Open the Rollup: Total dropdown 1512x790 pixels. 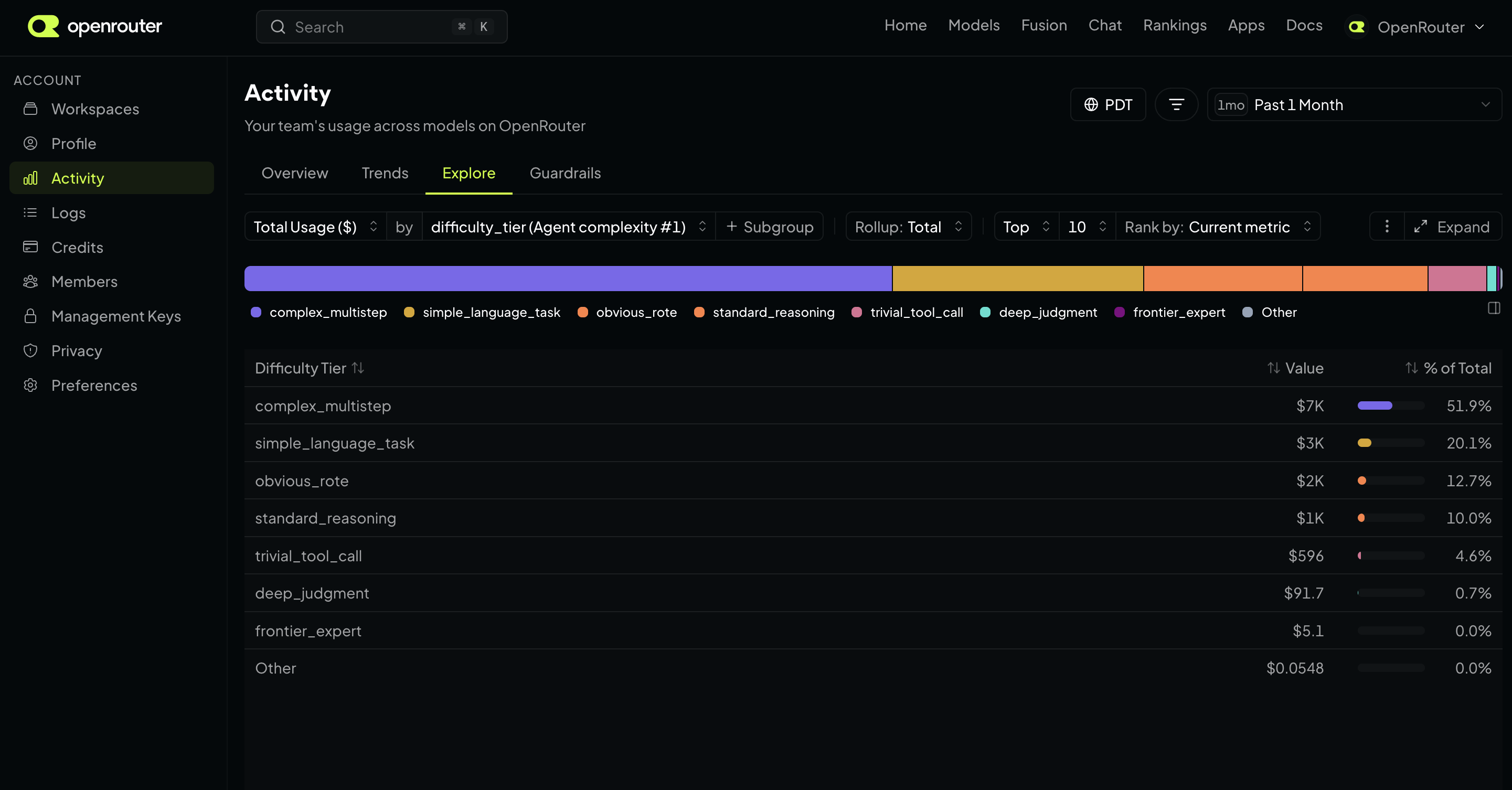pyautogui.click(x=909, y=227)
